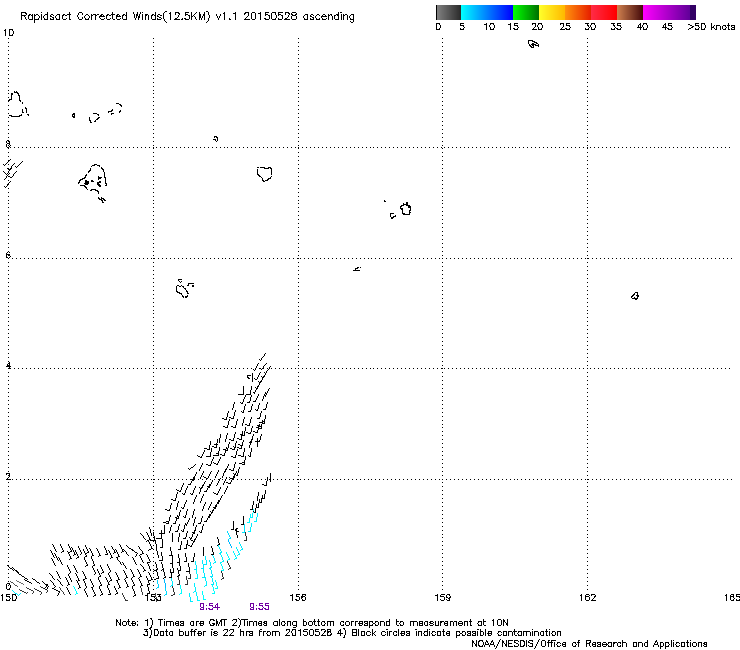
Task: Click the longitude label '156' on bottom axis
Action: pos(298,598)
